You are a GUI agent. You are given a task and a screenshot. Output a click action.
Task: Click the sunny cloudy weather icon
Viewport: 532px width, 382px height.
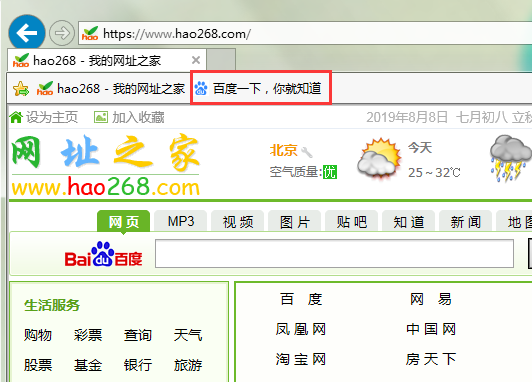tap(379, 158)
